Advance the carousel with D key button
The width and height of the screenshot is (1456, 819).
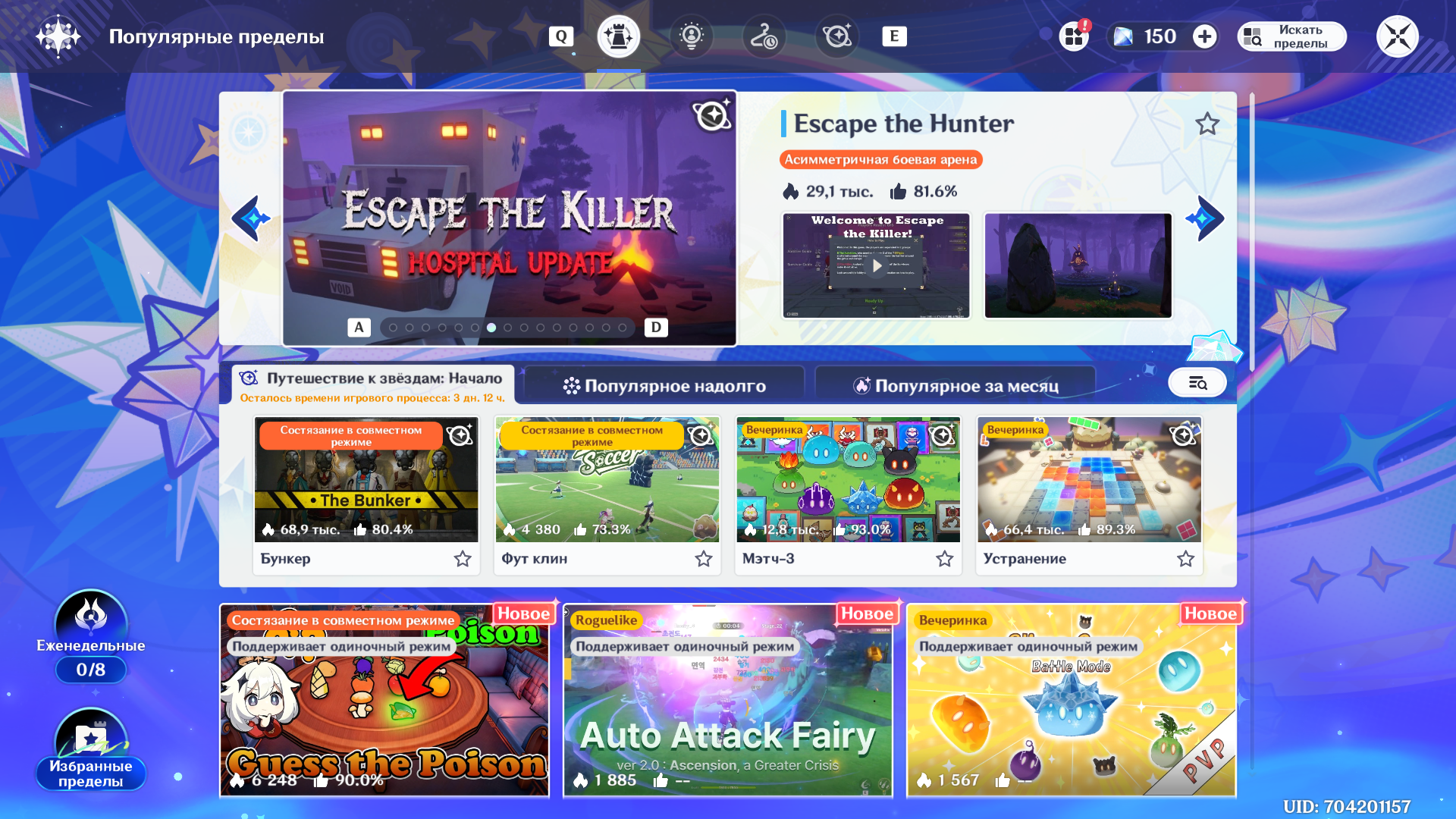[656, 328]
